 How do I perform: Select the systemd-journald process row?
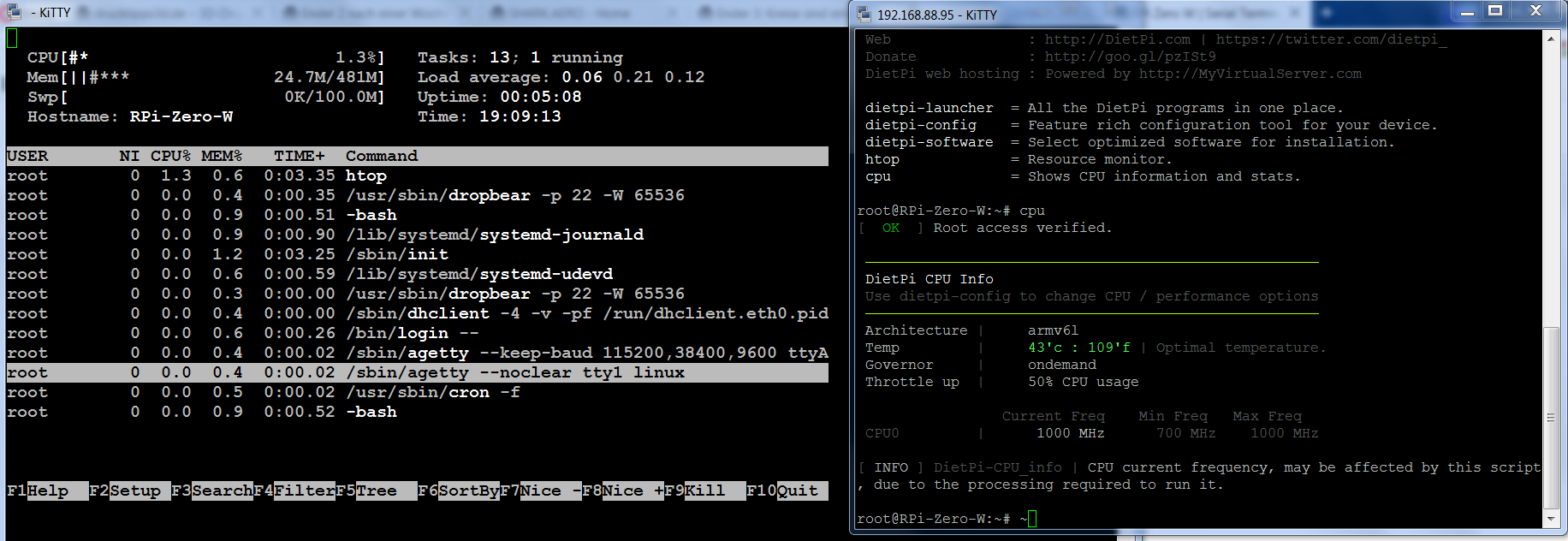point(417,235)
